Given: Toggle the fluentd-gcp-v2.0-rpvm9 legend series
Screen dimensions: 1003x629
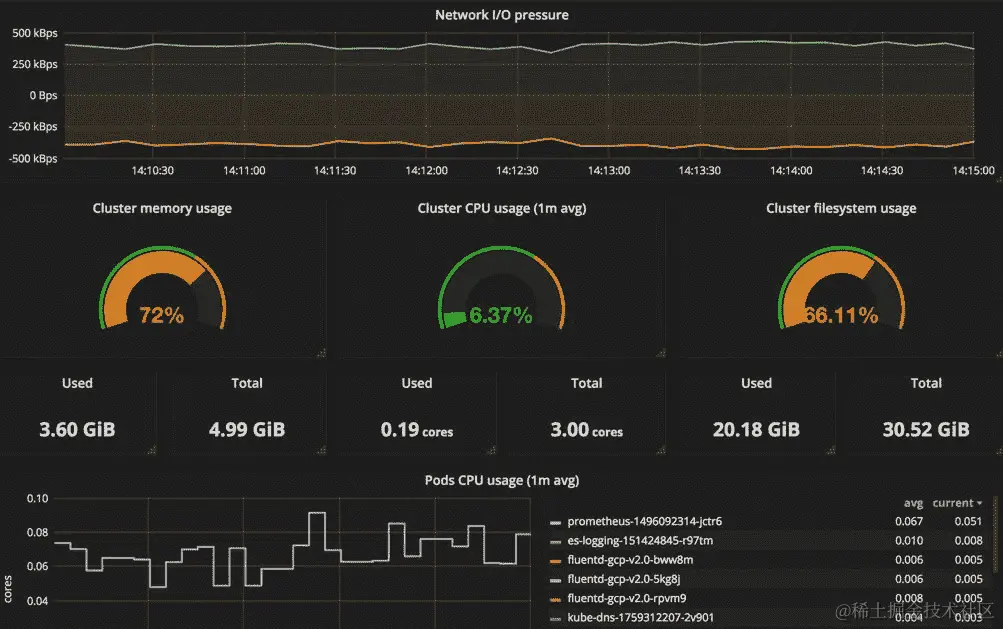Looking at the screenshot, I should click(627, 598).
